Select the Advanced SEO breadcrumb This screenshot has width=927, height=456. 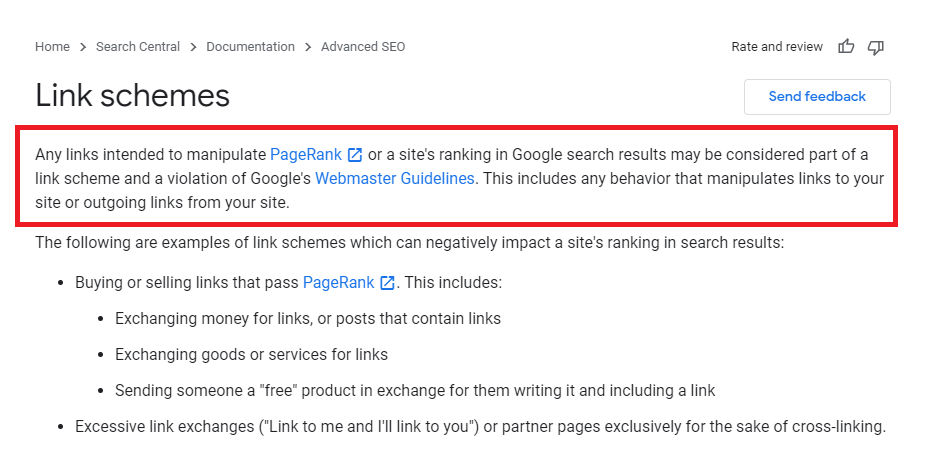coord(363,47)
